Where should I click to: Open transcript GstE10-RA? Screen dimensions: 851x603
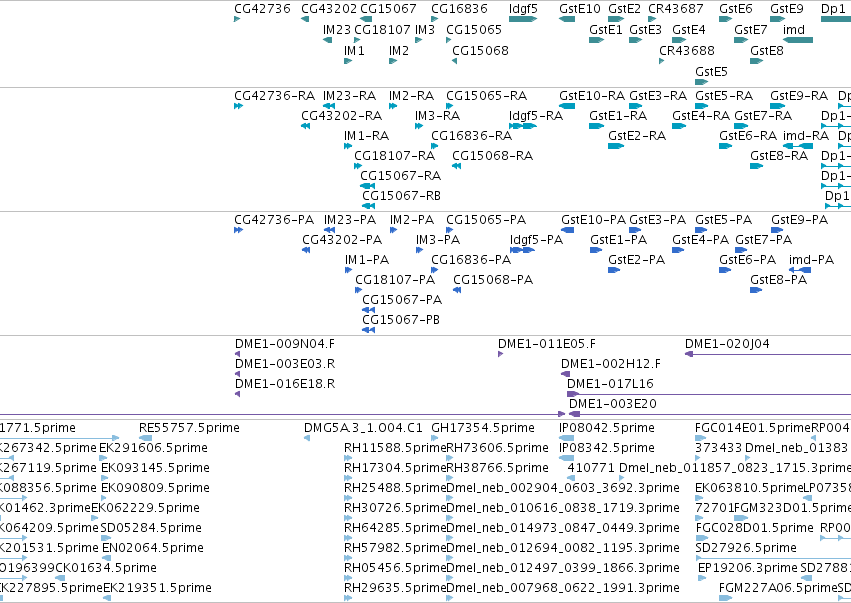pyautogui.click(x=592, y=96)
